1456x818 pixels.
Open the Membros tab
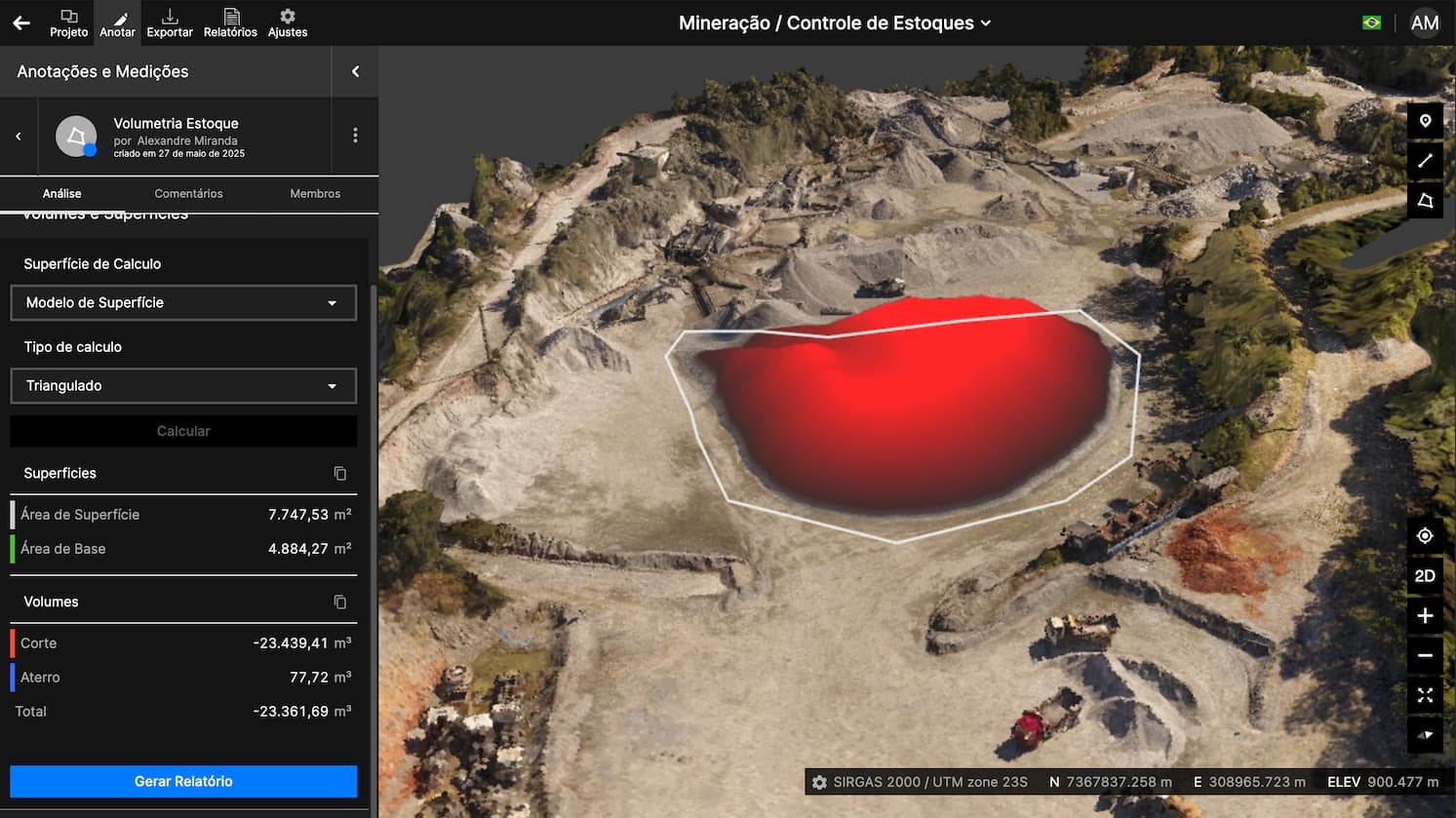(315, 194)
